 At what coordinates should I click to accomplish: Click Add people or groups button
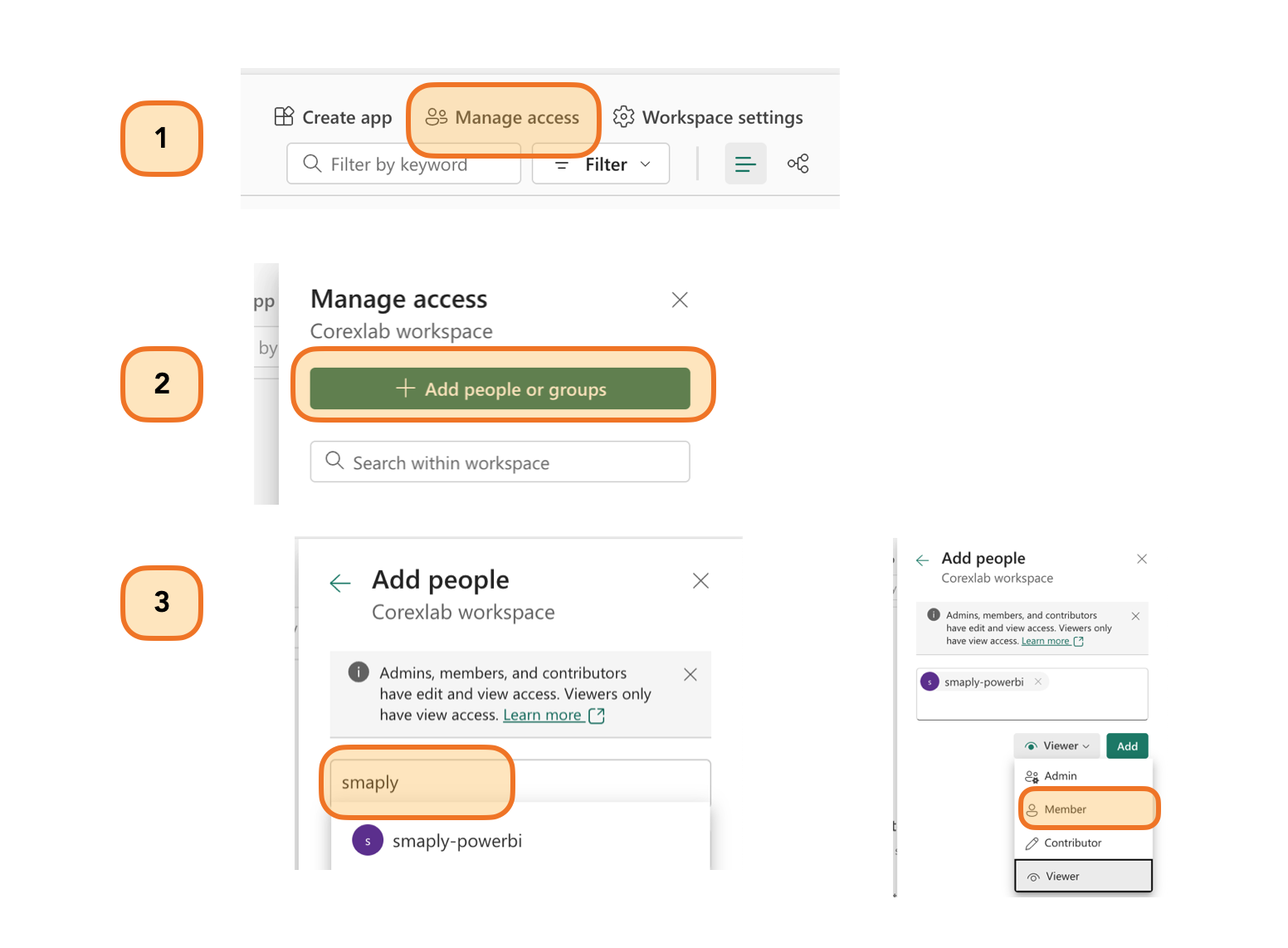click(x=500, y=388)
